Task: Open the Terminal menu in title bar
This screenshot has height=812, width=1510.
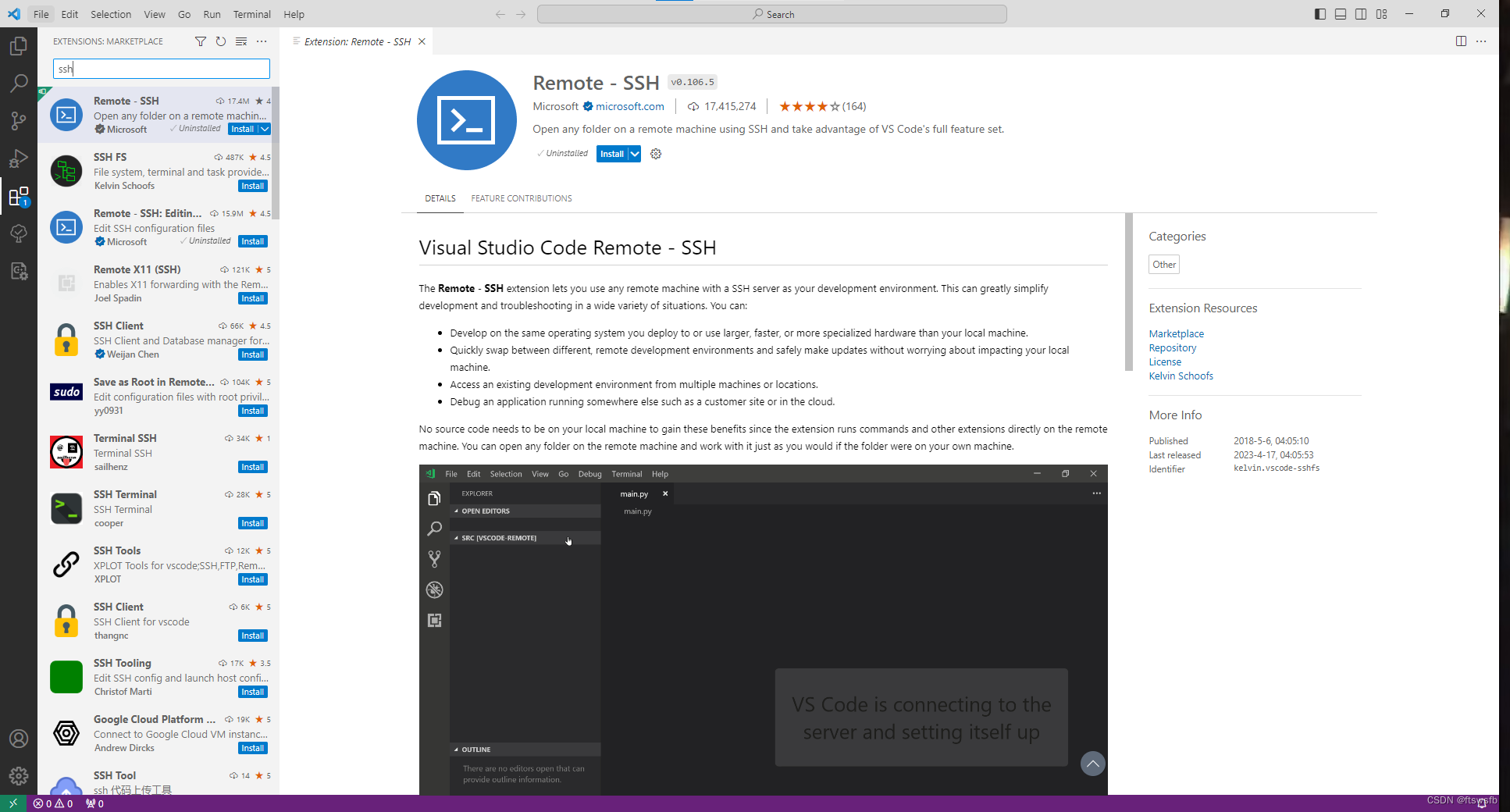Action: click(x=252, y=14)
